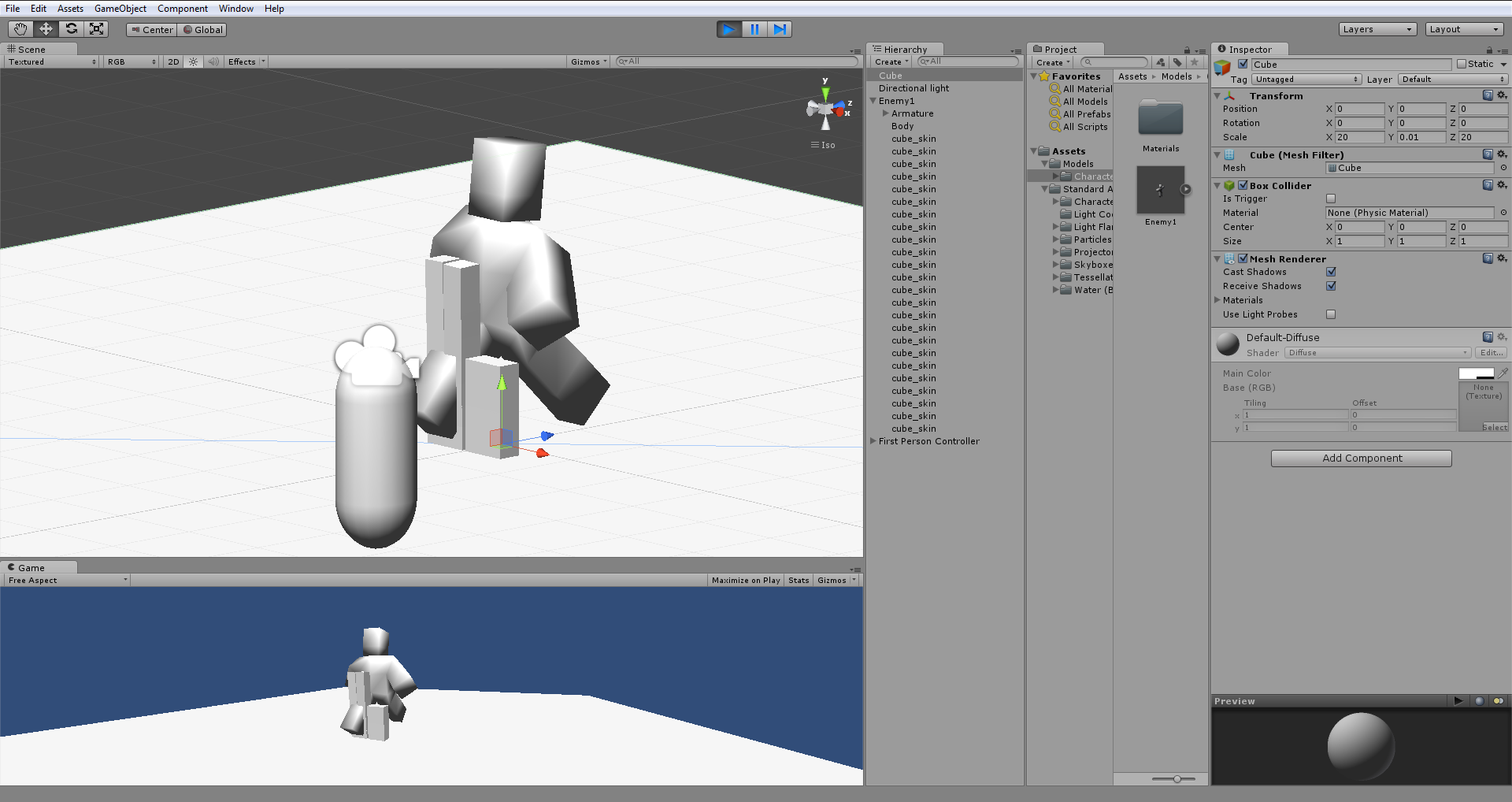The height and width of the screenshot is (802, 1512).
Task: Open Transform component gear menu
Action: pyautogui.click(x=1502, y=95)
